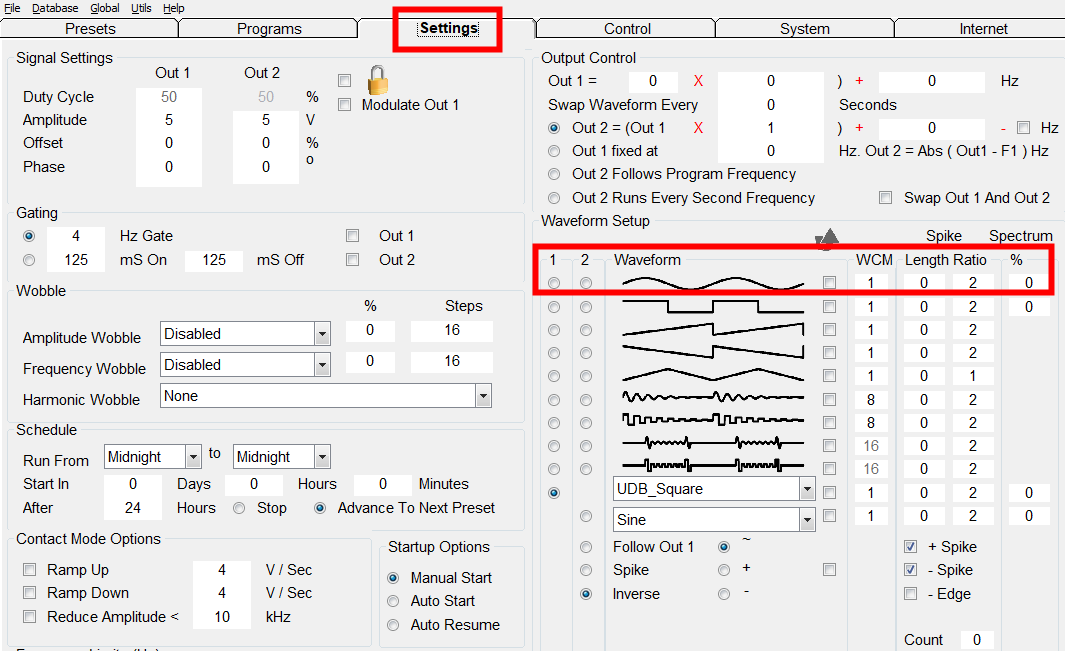This screenshot has width=1065, height=651.
Task: Select Auto Resume startup option
Action: pos(393,624)
